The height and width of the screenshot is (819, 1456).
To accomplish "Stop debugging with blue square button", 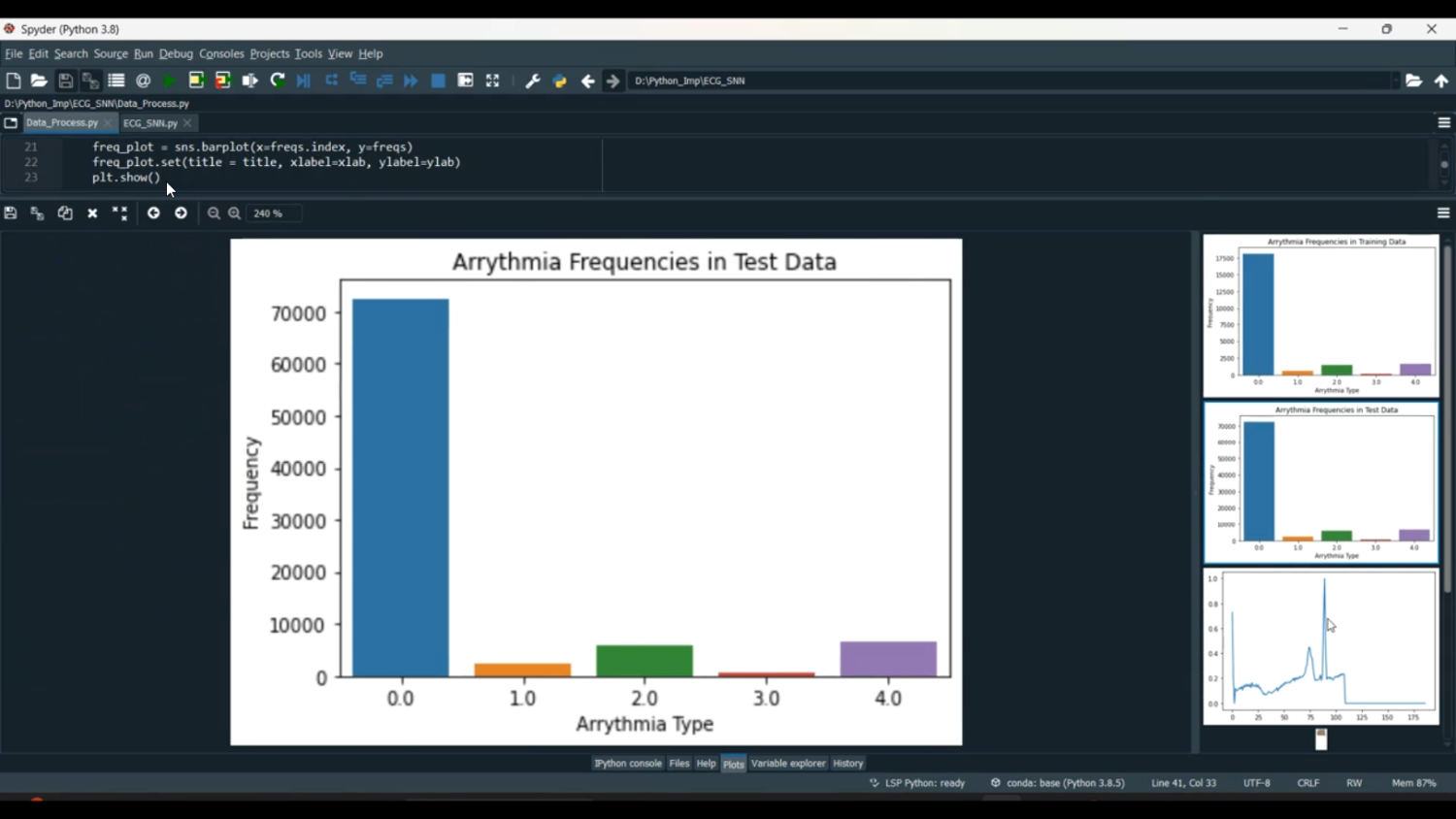I will point(438,82).
